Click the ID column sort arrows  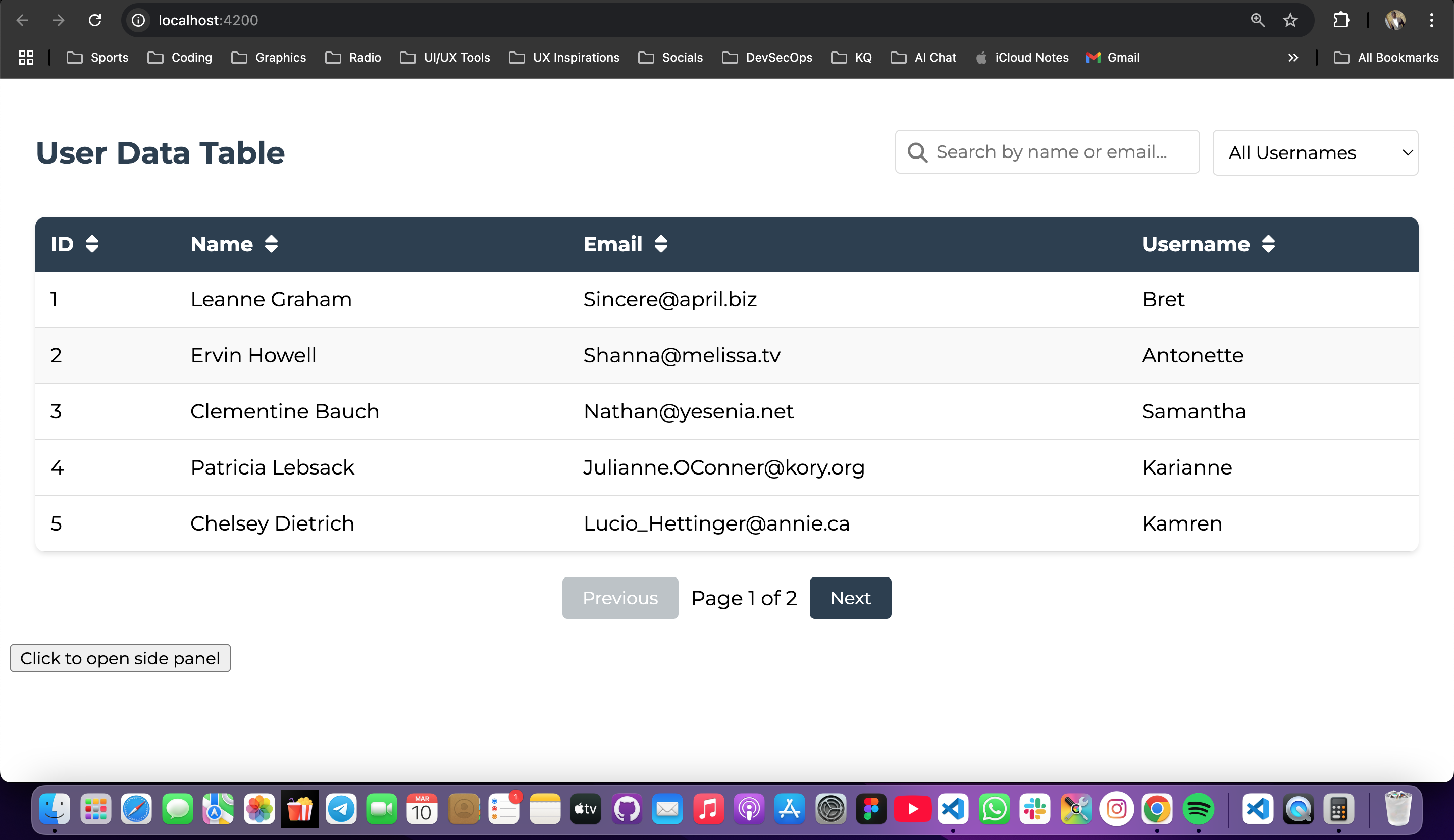coord(92,244)
